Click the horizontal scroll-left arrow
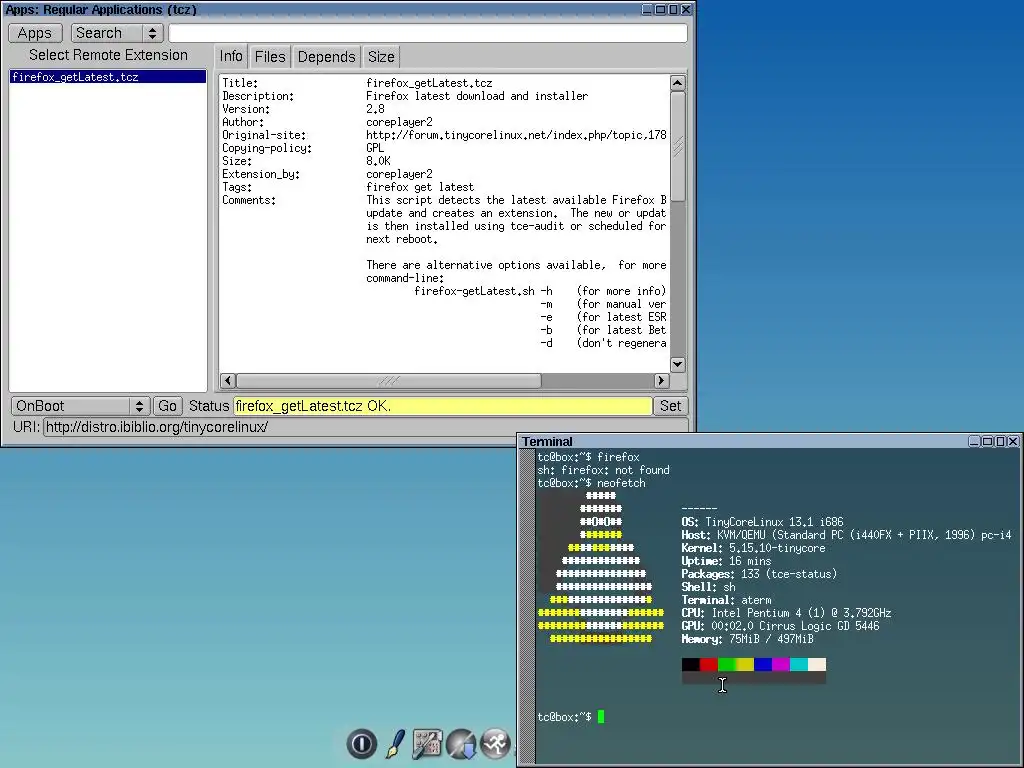Image resolution: width=1024 pixels, height=768 pixels. tap(227, 380)
